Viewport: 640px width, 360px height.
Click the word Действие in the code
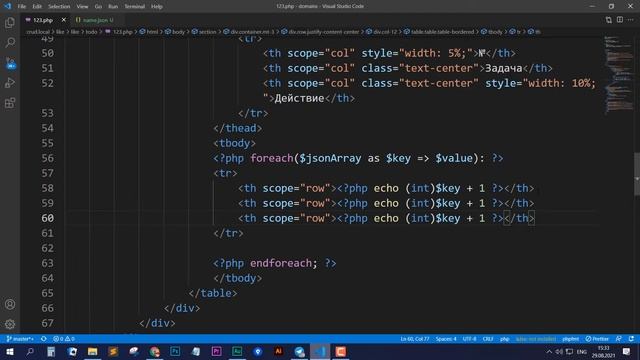[299, 98]
